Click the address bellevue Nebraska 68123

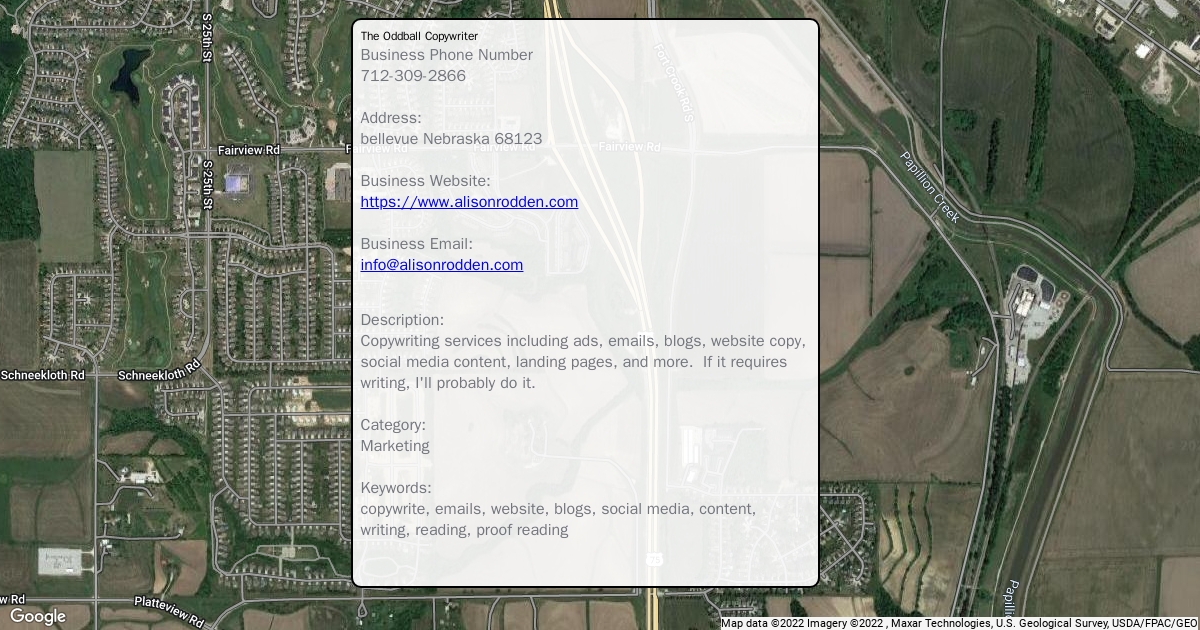(451, 139)
